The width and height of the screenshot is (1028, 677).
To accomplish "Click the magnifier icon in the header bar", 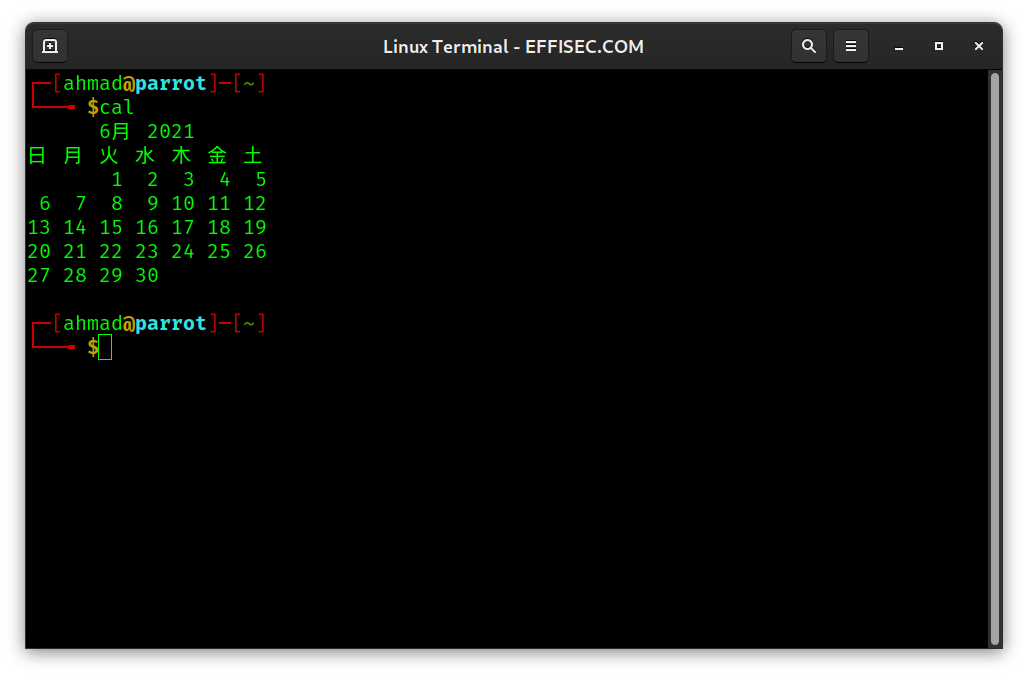I will (x=809, y=46).
